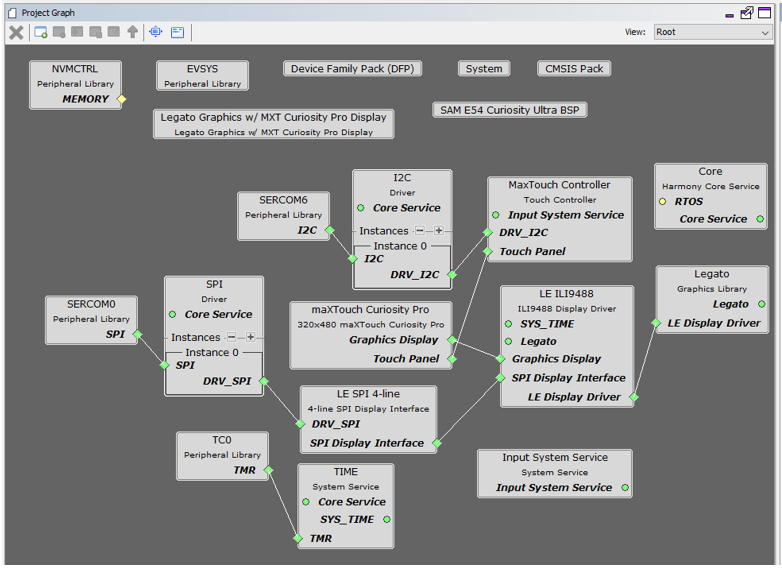This screenshot has height=568, width=782.
Task: Collapse I2C driver Instances with minus button
Action: (x=420, y=230)
